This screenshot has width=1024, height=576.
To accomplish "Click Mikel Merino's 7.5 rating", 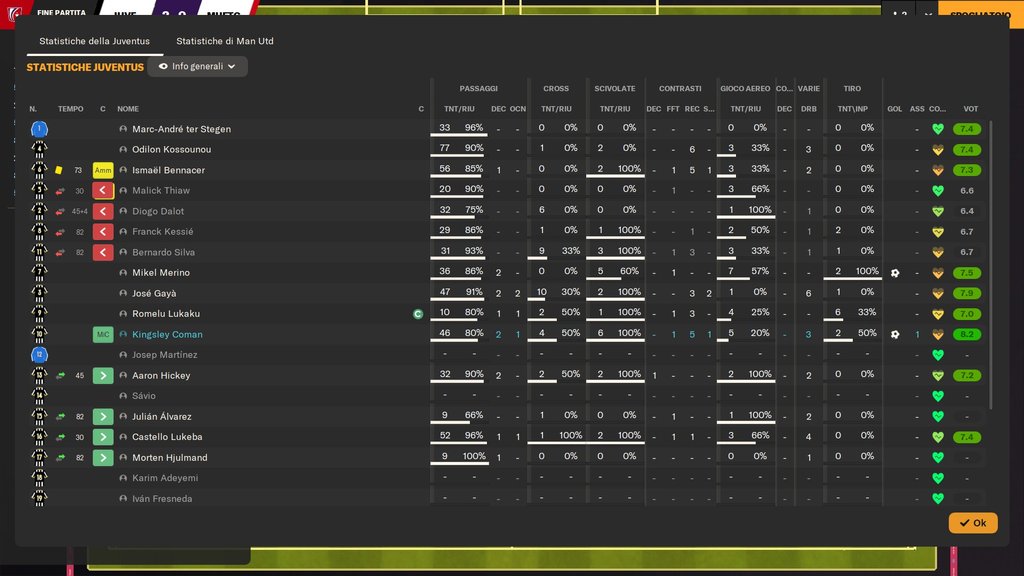I will (x=967, y=273).
